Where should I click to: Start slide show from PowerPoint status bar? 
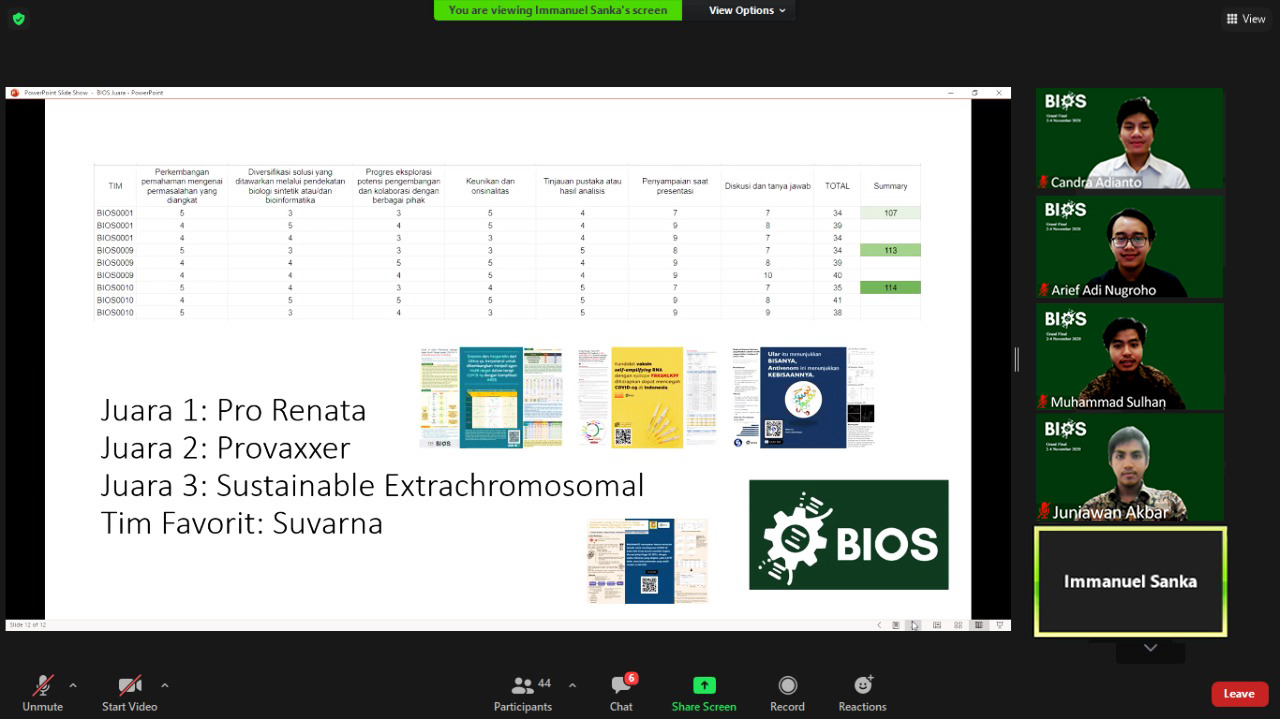pos(1000,625)
